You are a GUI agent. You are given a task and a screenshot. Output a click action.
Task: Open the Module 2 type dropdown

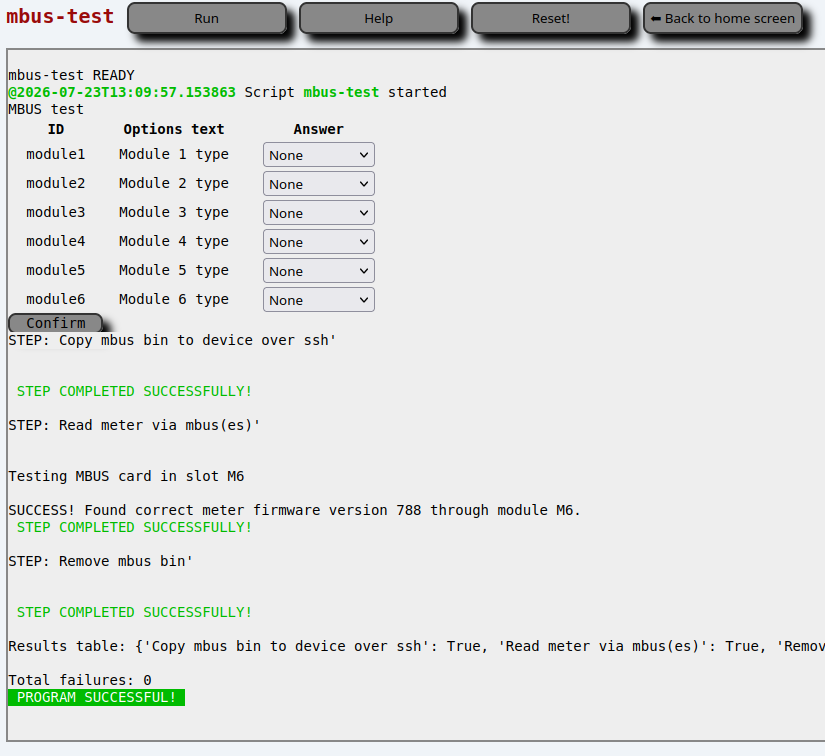coord(319,184)
